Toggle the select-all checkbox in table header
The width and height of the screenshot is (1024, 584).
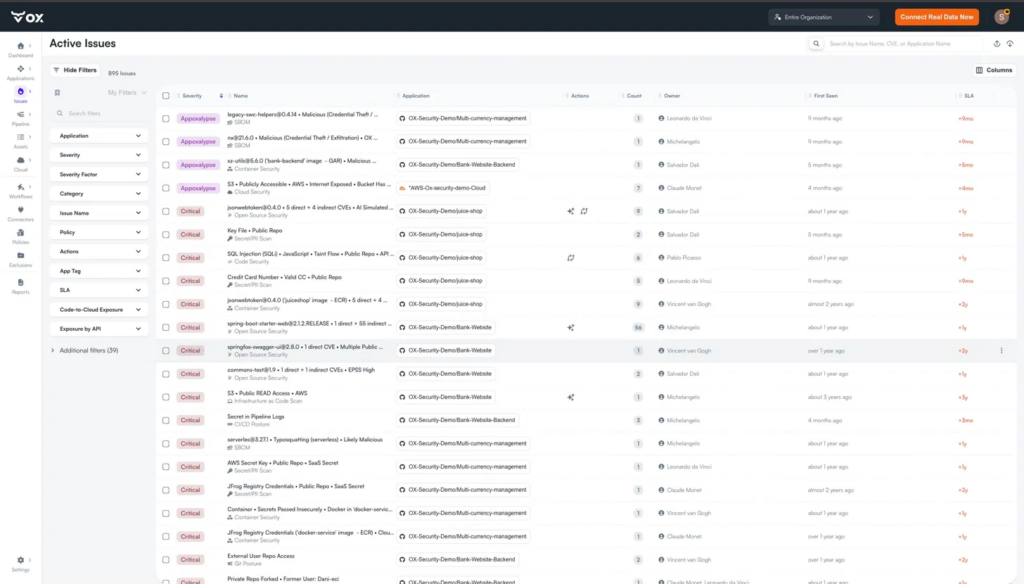coord(166,96)
